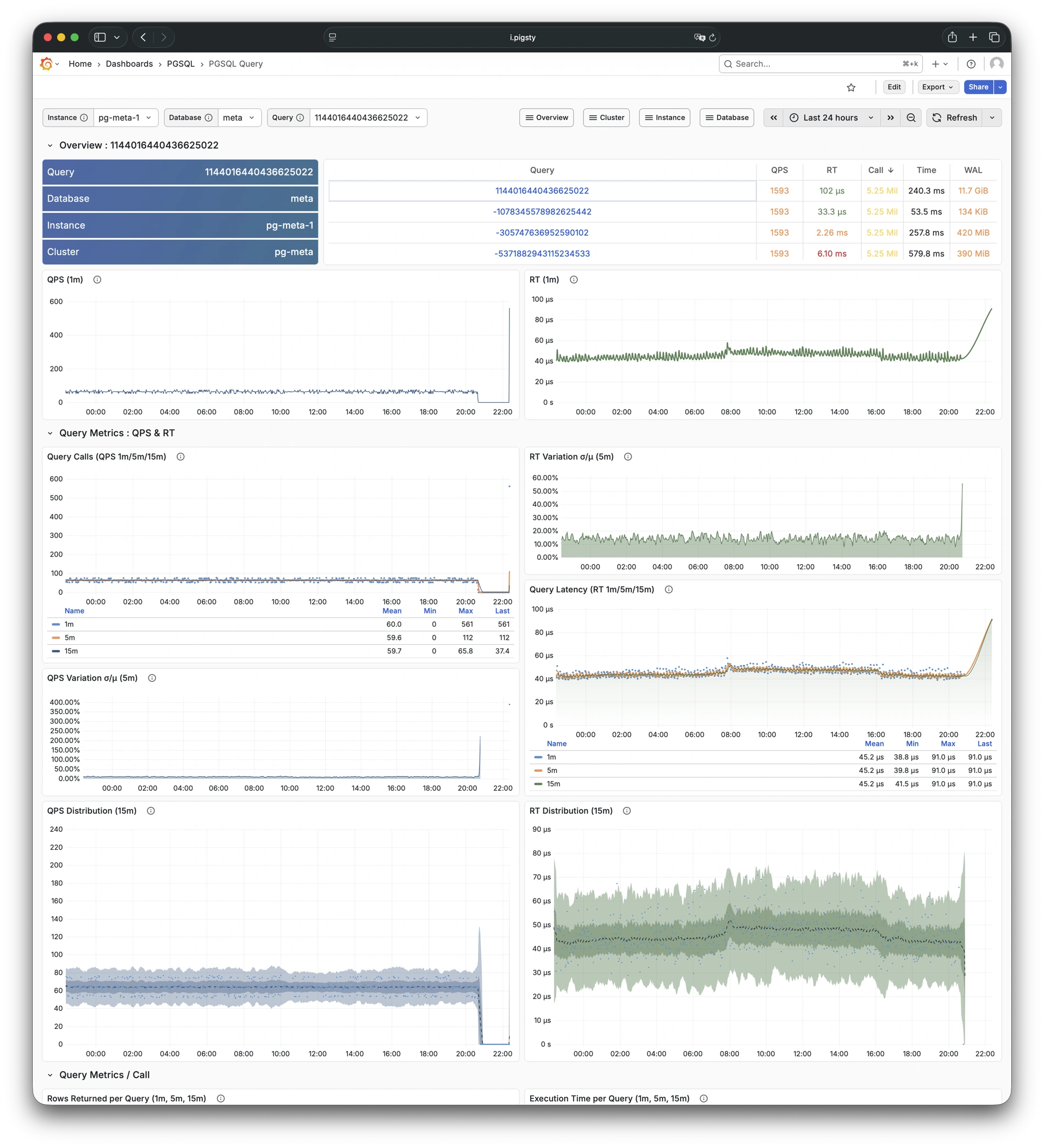Open the Grafana help icon

pos(972,64)
